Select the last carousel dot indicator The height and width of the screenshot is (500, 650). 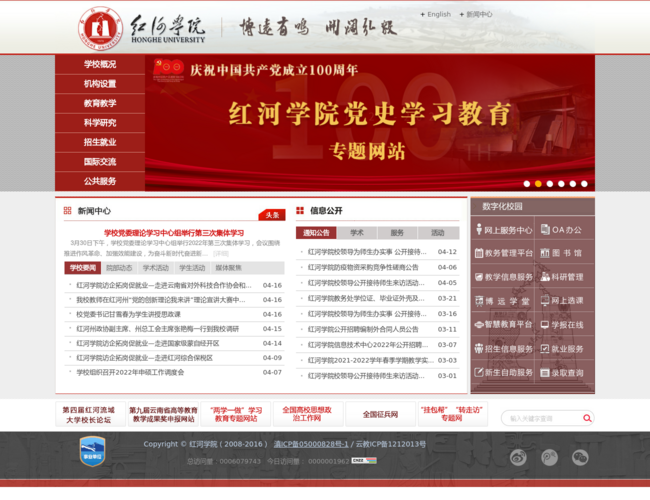click(586, 184)
